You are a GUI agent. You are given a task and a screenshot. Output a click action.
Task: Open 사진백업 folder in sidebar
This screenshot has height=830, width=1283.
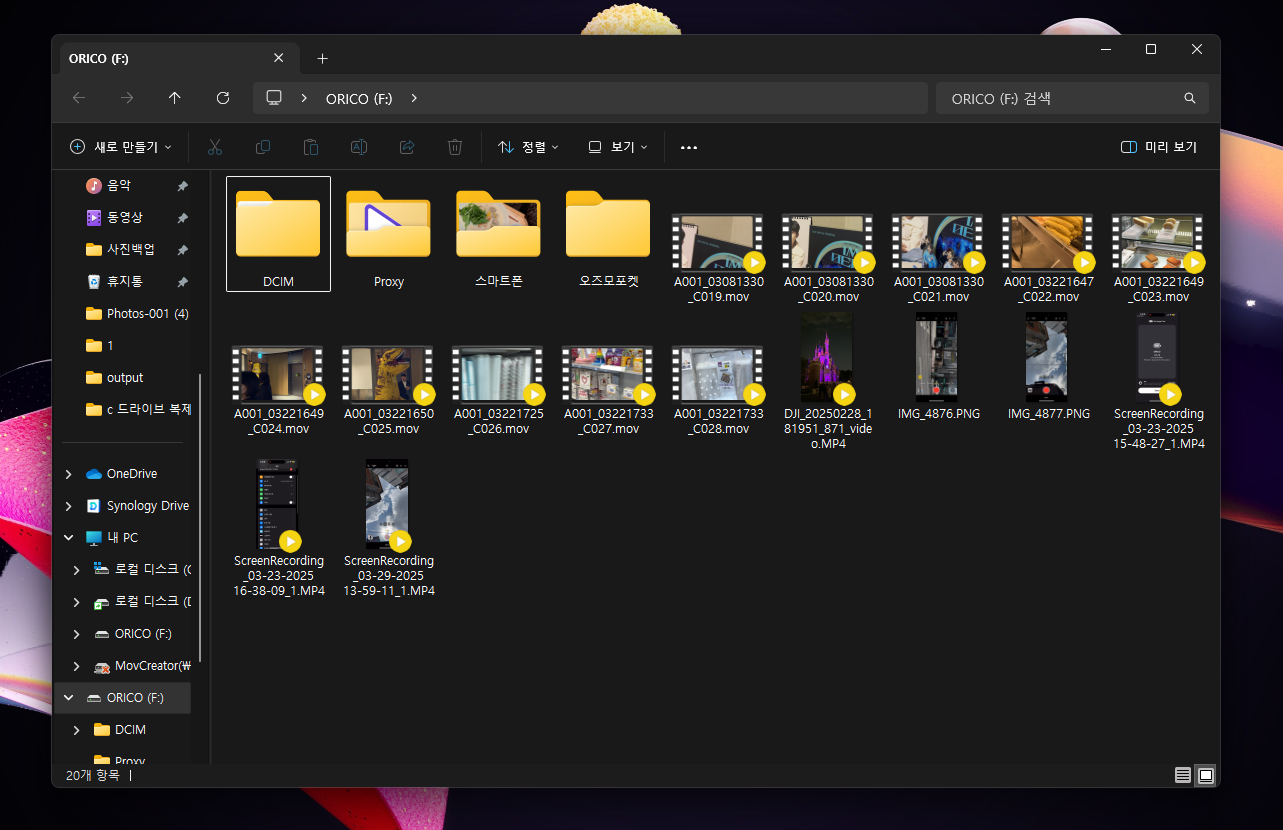pyautogui.click(x=130, y=249)
